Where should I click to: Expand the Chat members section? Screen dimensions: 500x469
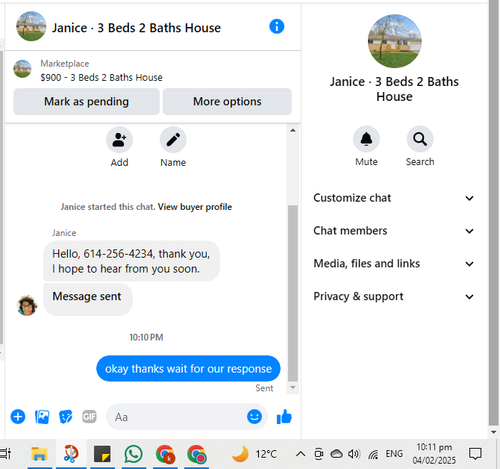(x=394, y=231)
